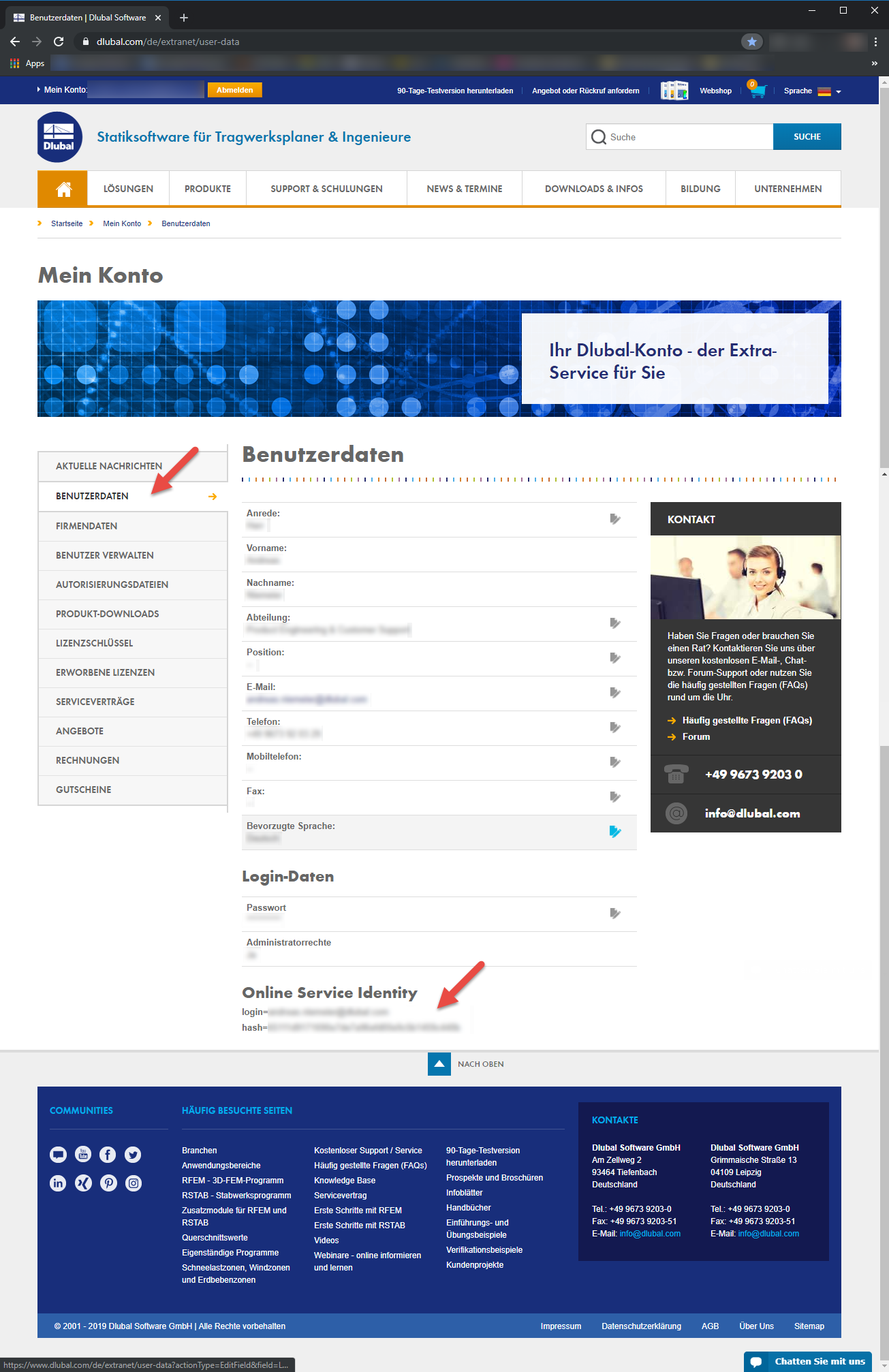Screen dimensions: 889x1372
Task: Edit the Bevorzugte Sprache blue pencil icon
Action: pyautogui.click(x=615, y=832)
